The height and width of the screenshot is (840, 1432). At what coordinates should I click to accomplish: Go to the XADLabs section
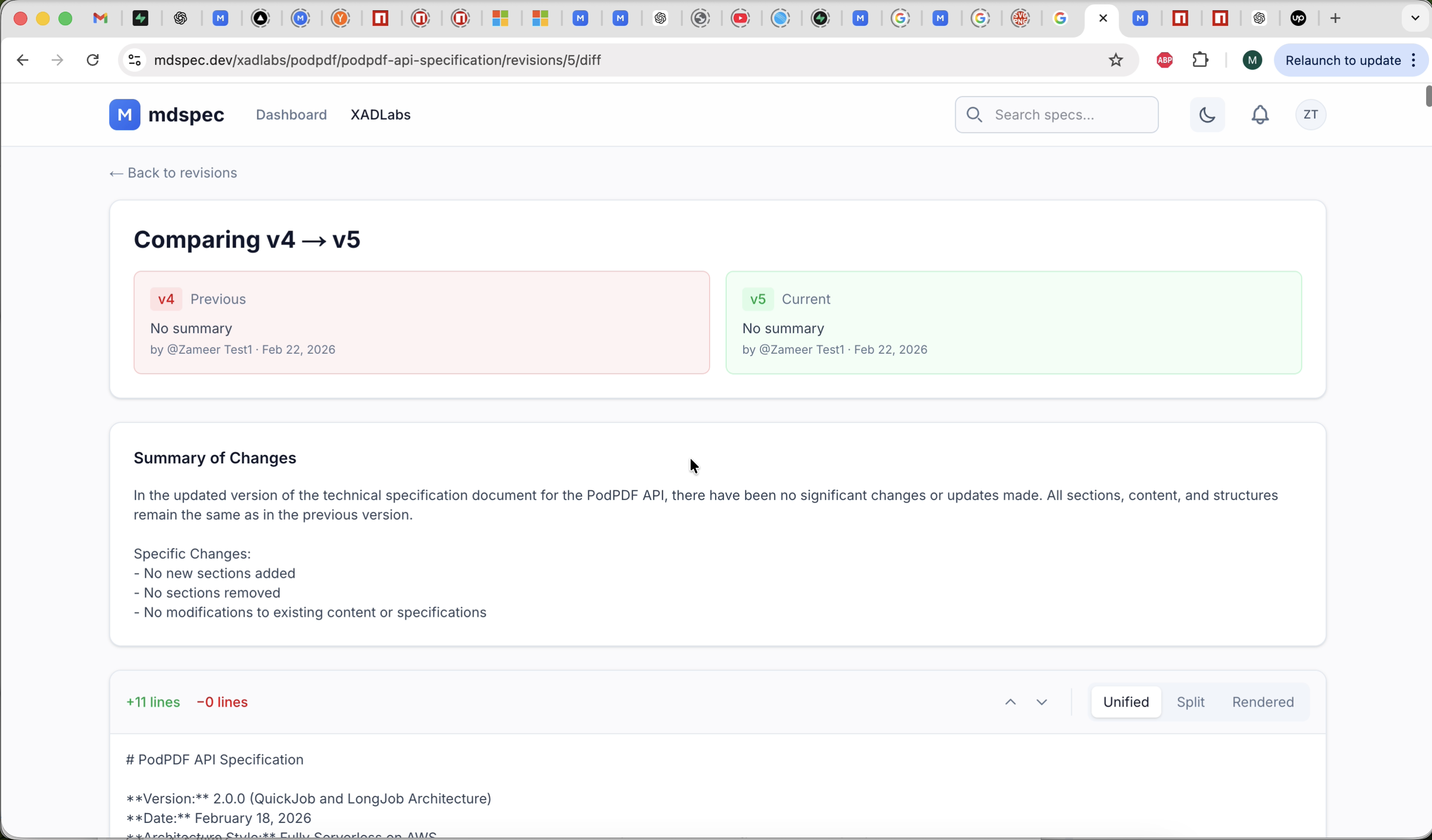380,114
